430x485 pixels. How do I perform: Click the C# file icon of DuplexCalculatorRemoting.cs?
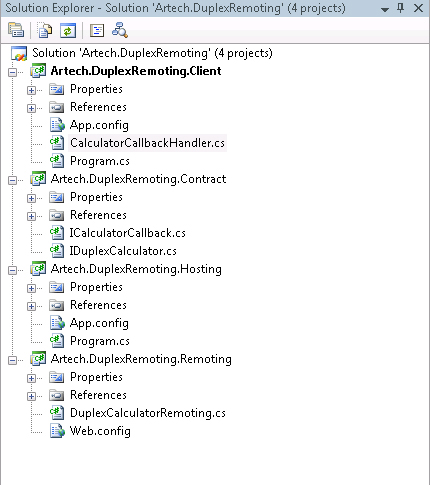(x=57, y=413)
